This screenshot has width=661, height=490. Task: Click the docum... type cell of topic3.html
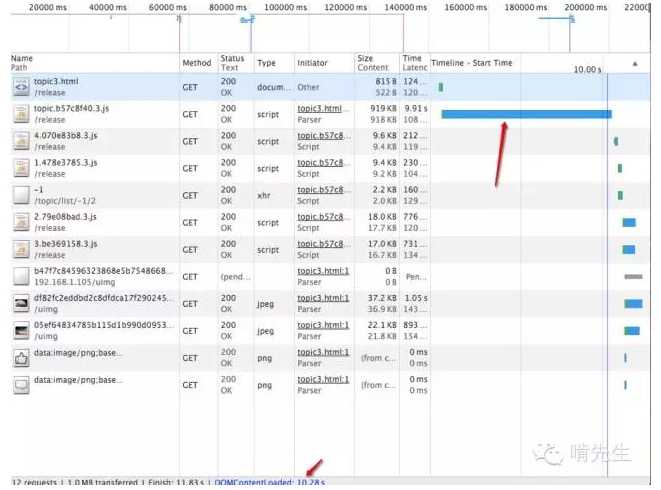point(274,87)
